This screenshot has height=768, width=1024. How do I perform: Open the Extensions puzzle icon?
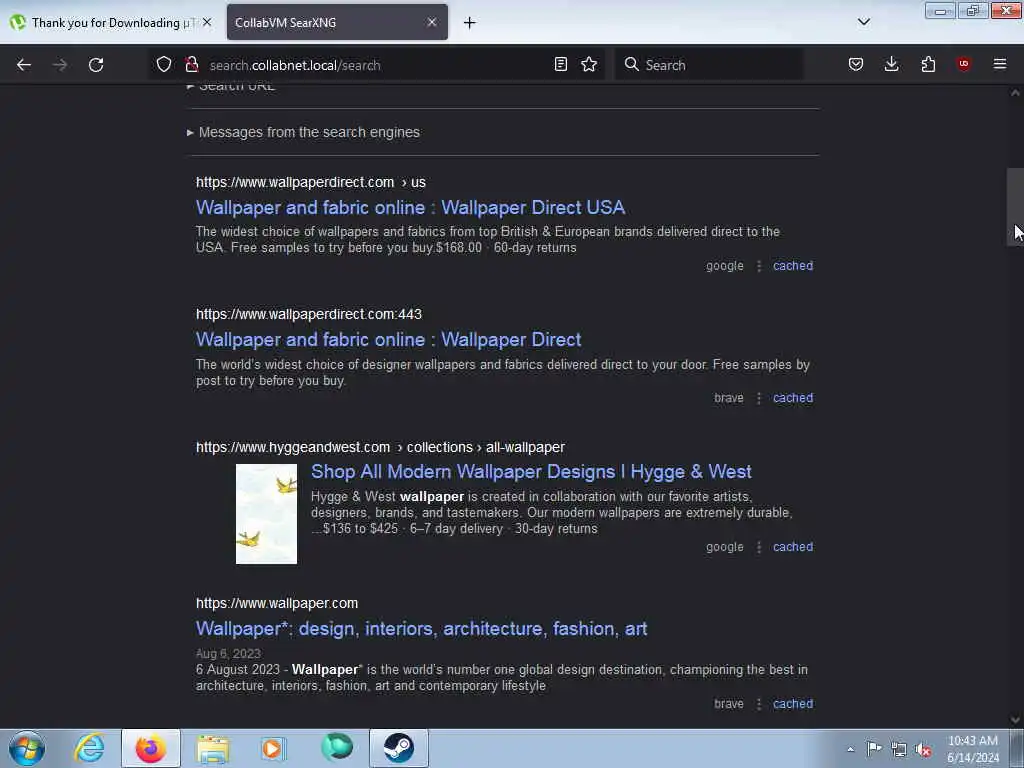(928, 64)
